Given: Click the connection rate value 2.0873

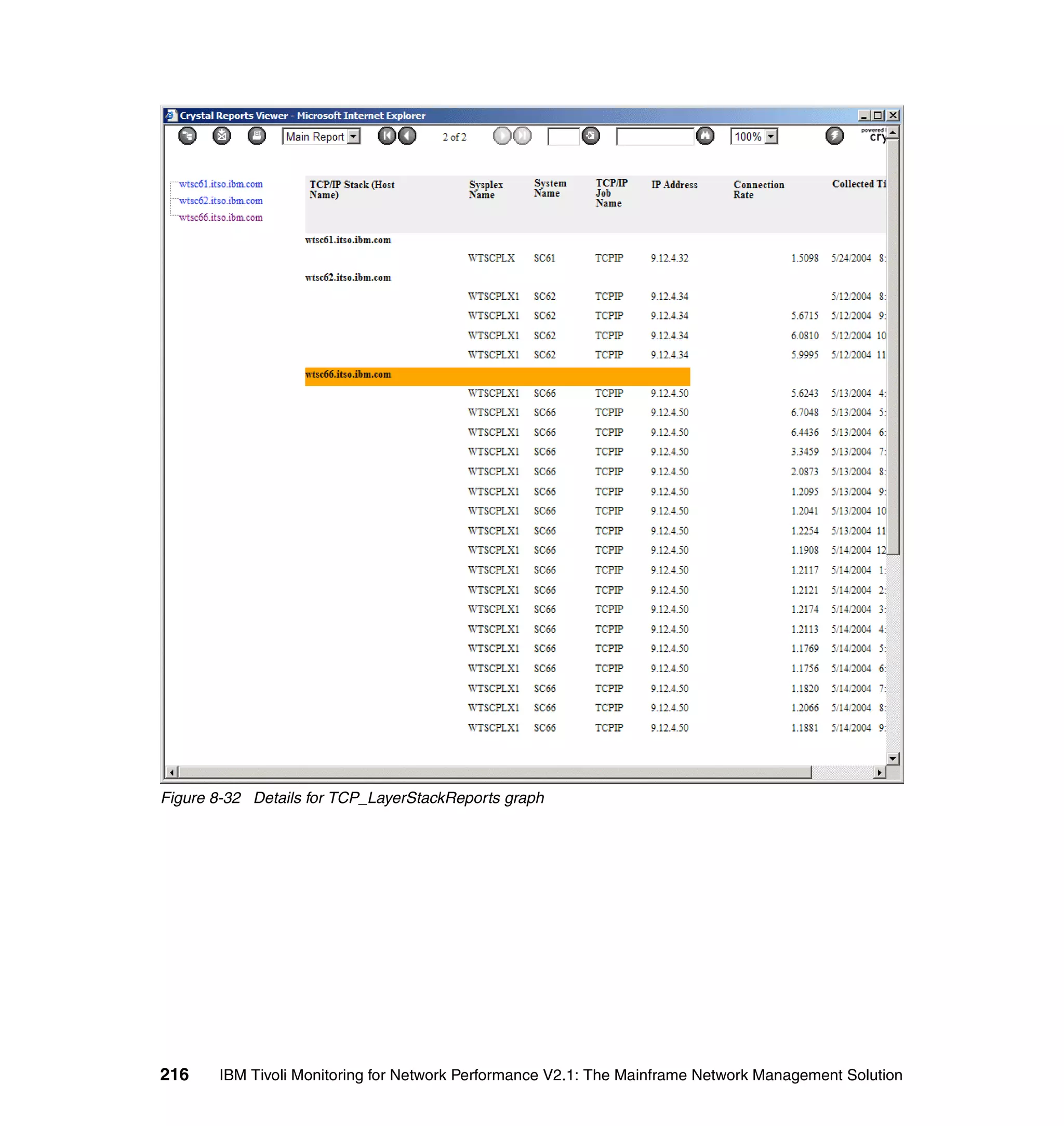Looking at the screenshot, I should pyautogui.click(x=805, y=472).
